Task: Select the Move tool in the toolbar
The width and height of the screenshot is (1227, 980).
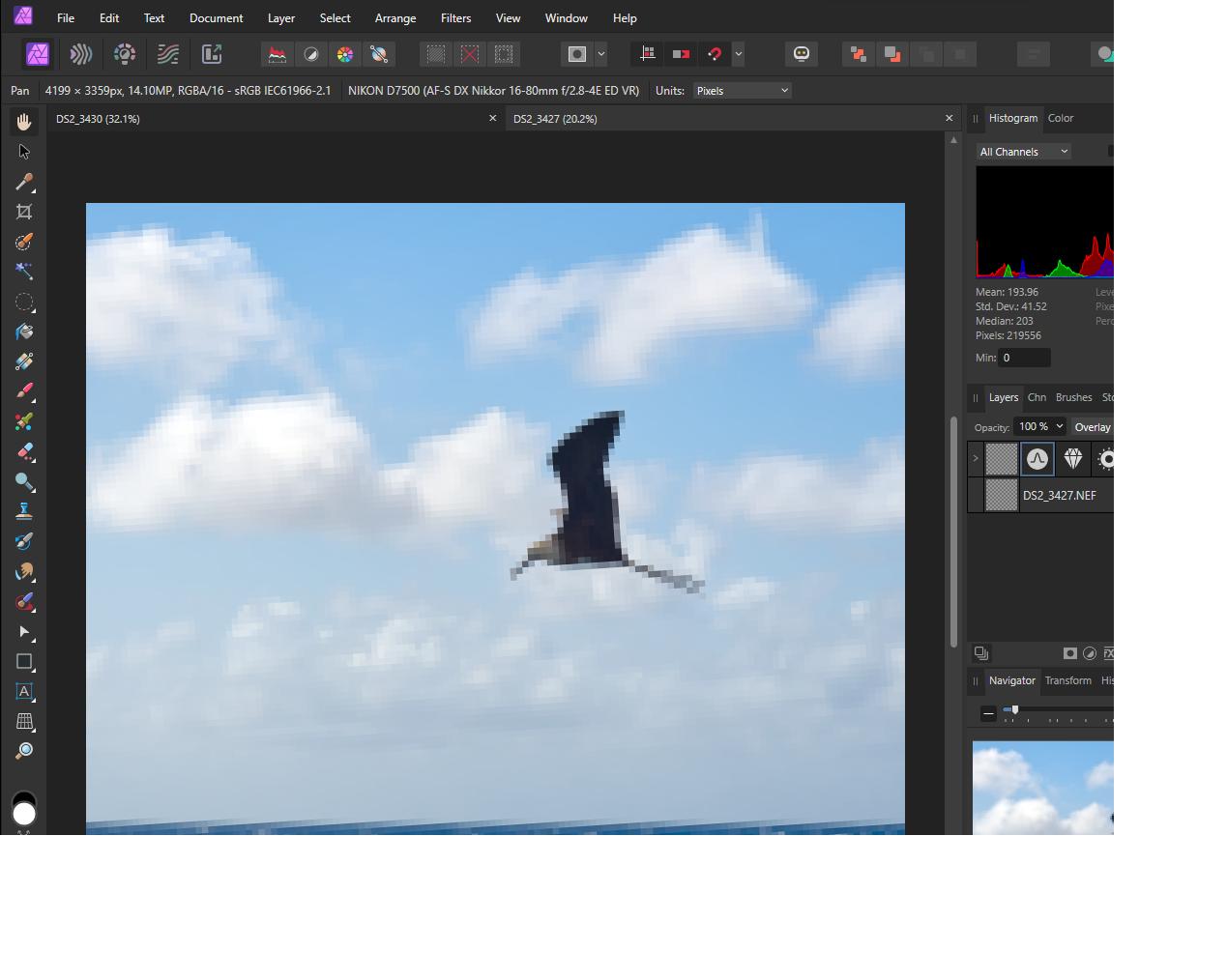Action: [x=23, y=152]
